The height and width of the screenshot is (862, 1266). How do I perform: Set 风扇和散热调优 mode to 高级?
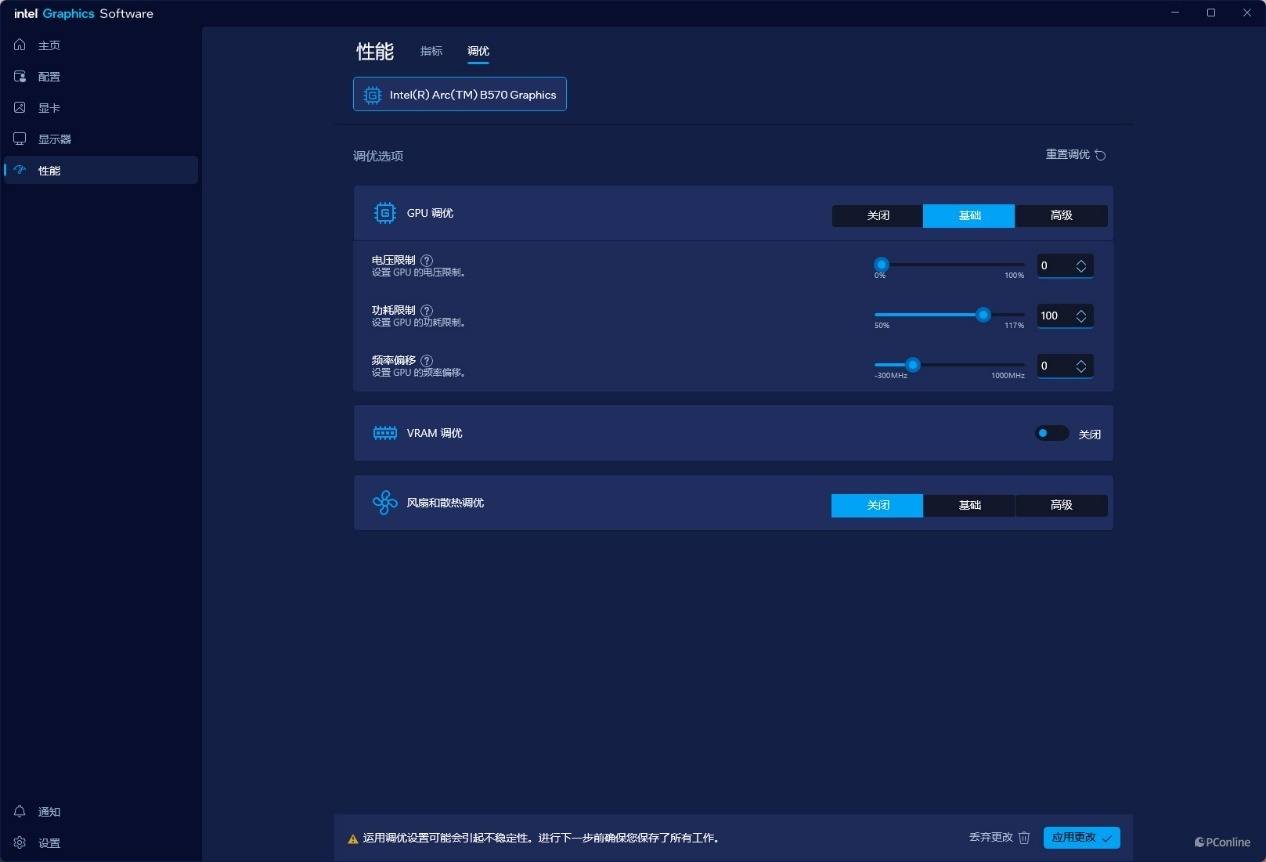click(1061, 505)
